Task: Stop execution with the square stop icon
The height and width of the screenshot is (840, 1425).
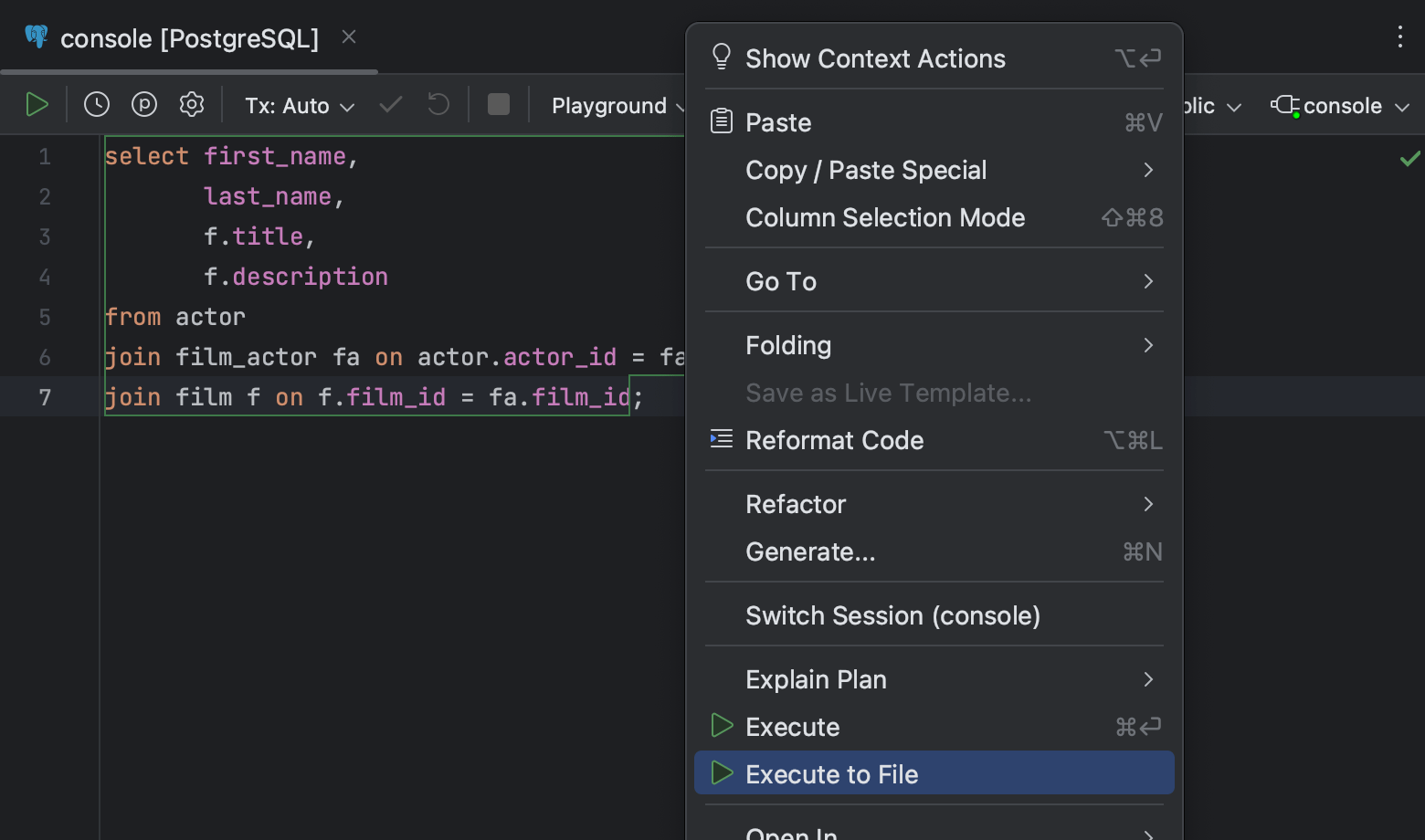Action: pos(498,104)
